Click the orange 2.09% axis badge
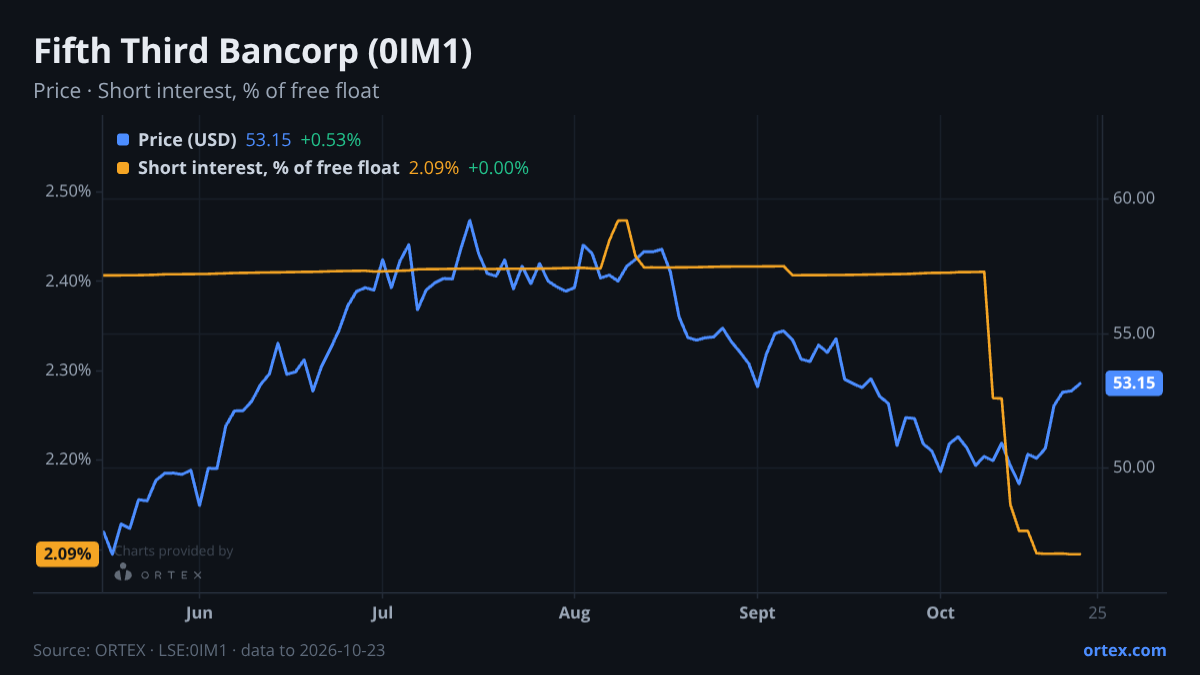The image size is (1200, 675). pyautogui.click(x=67, y=554)
